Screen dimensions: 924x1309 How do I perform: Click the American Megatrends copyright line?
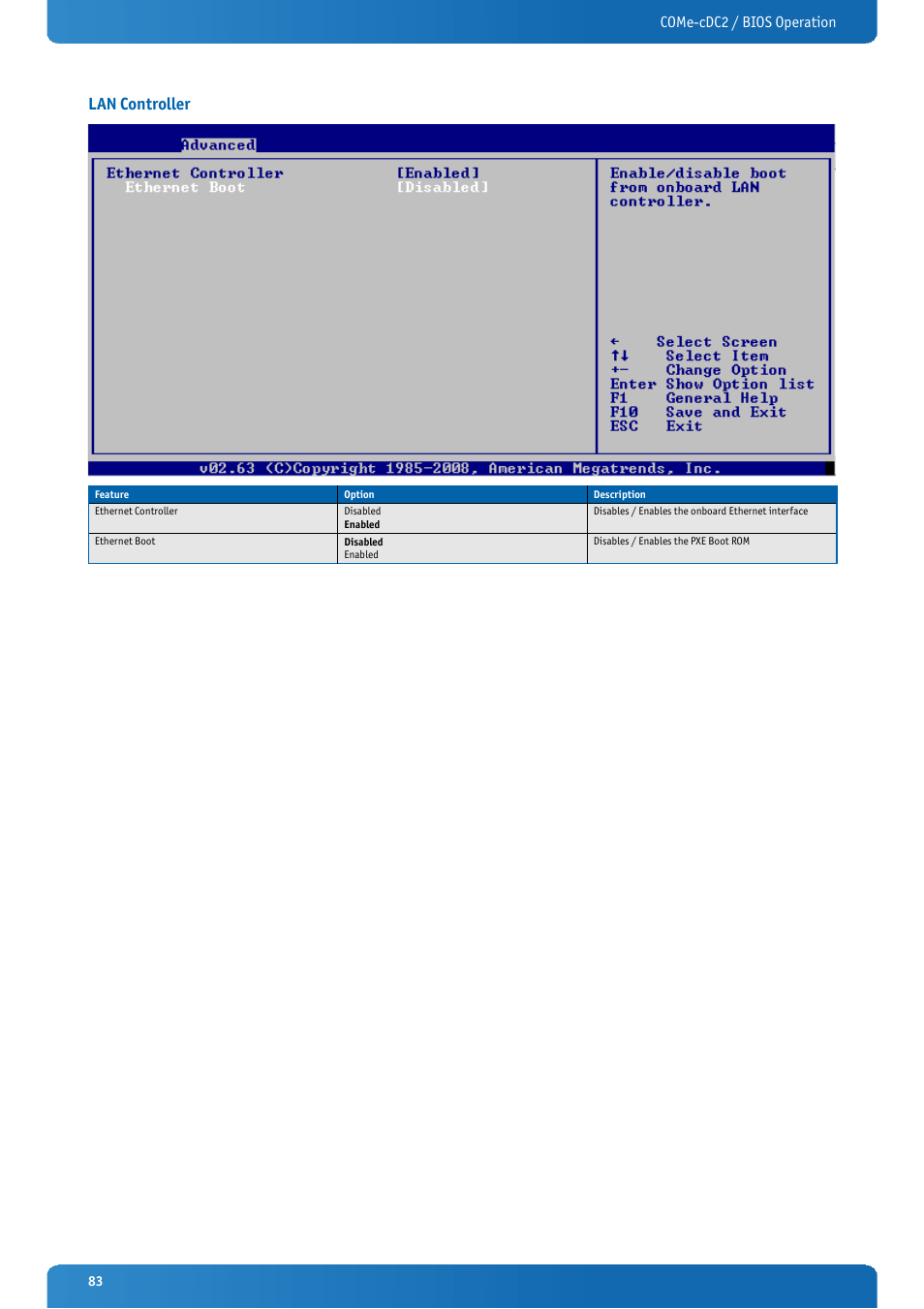click(460, 469)
